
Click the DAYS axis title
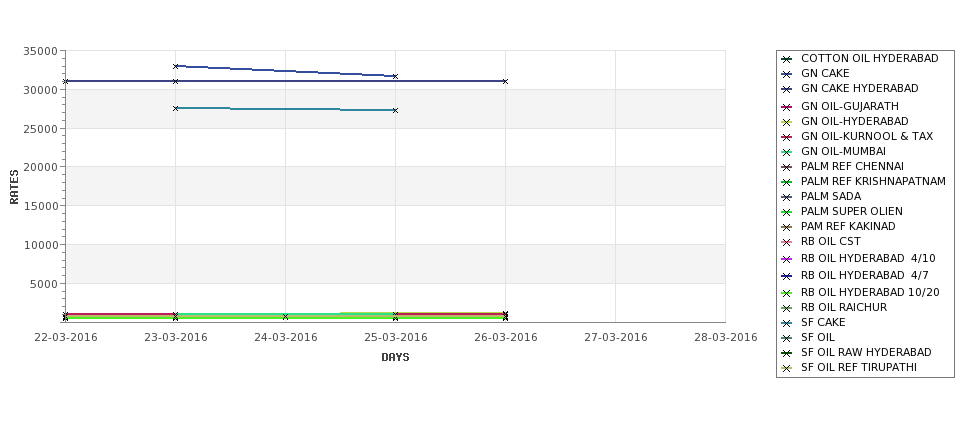point(395,358)
